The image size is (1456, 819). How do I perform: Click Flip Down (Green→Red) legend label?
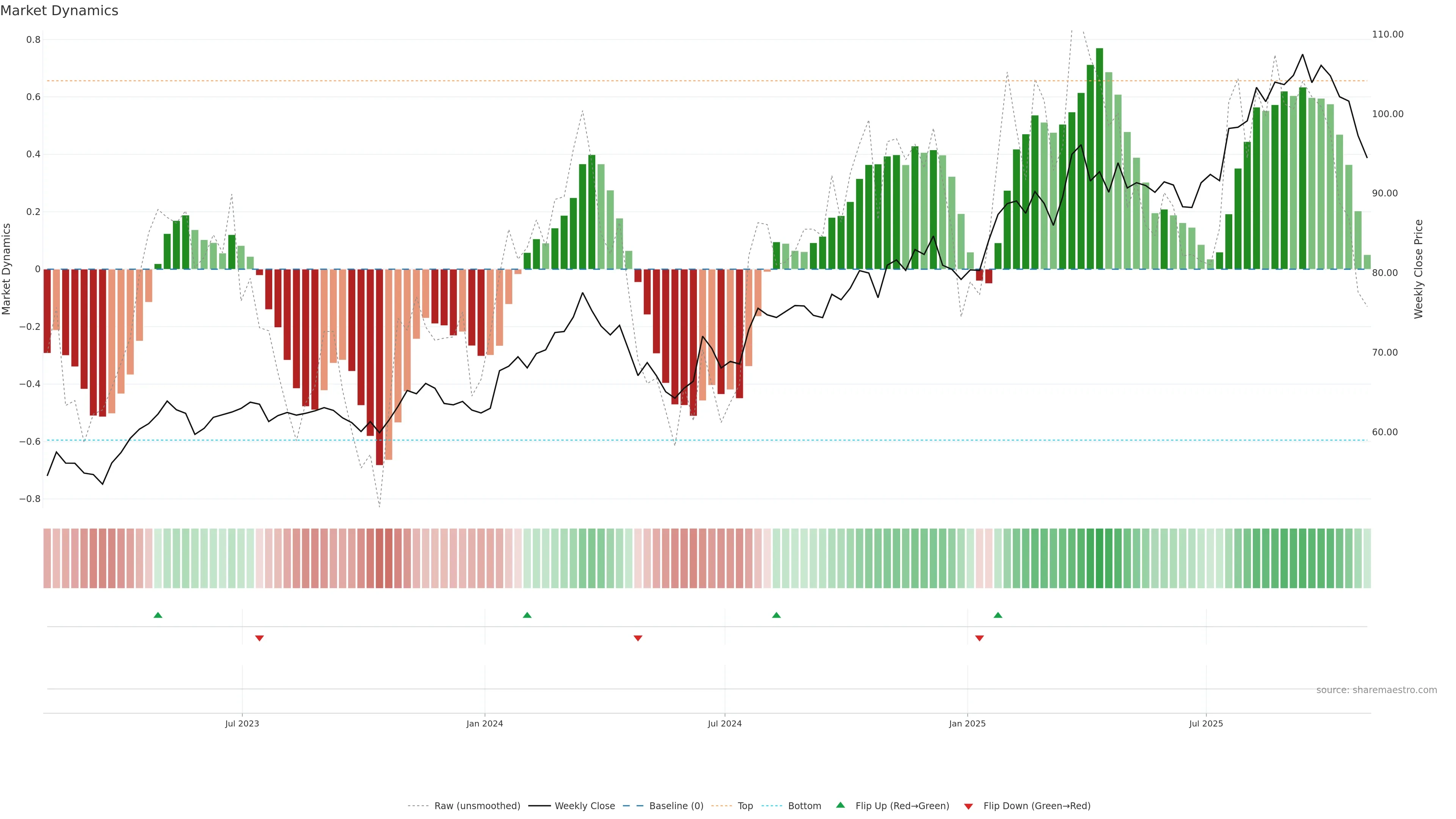(x=1037, y=806)
